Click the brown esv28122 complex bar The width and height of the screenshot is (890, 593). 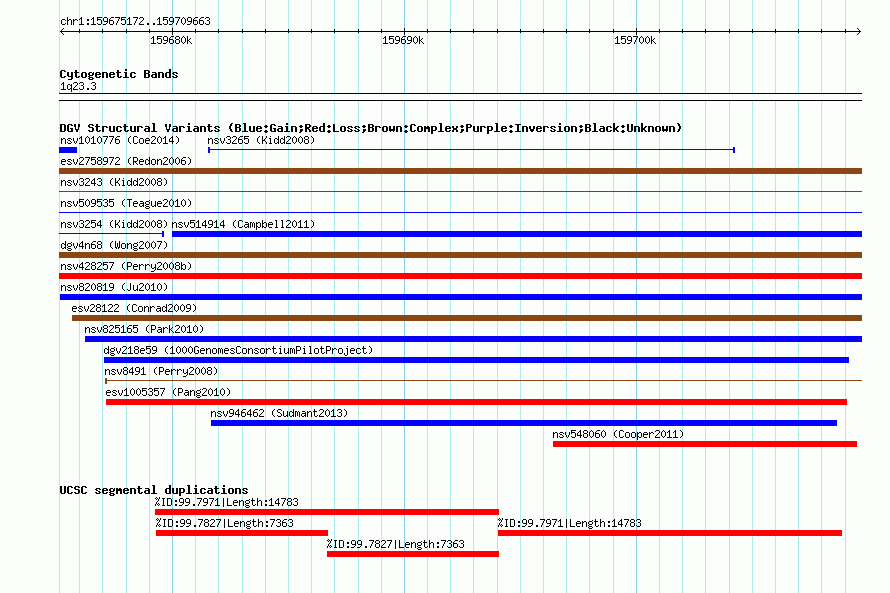coord(467,318)
